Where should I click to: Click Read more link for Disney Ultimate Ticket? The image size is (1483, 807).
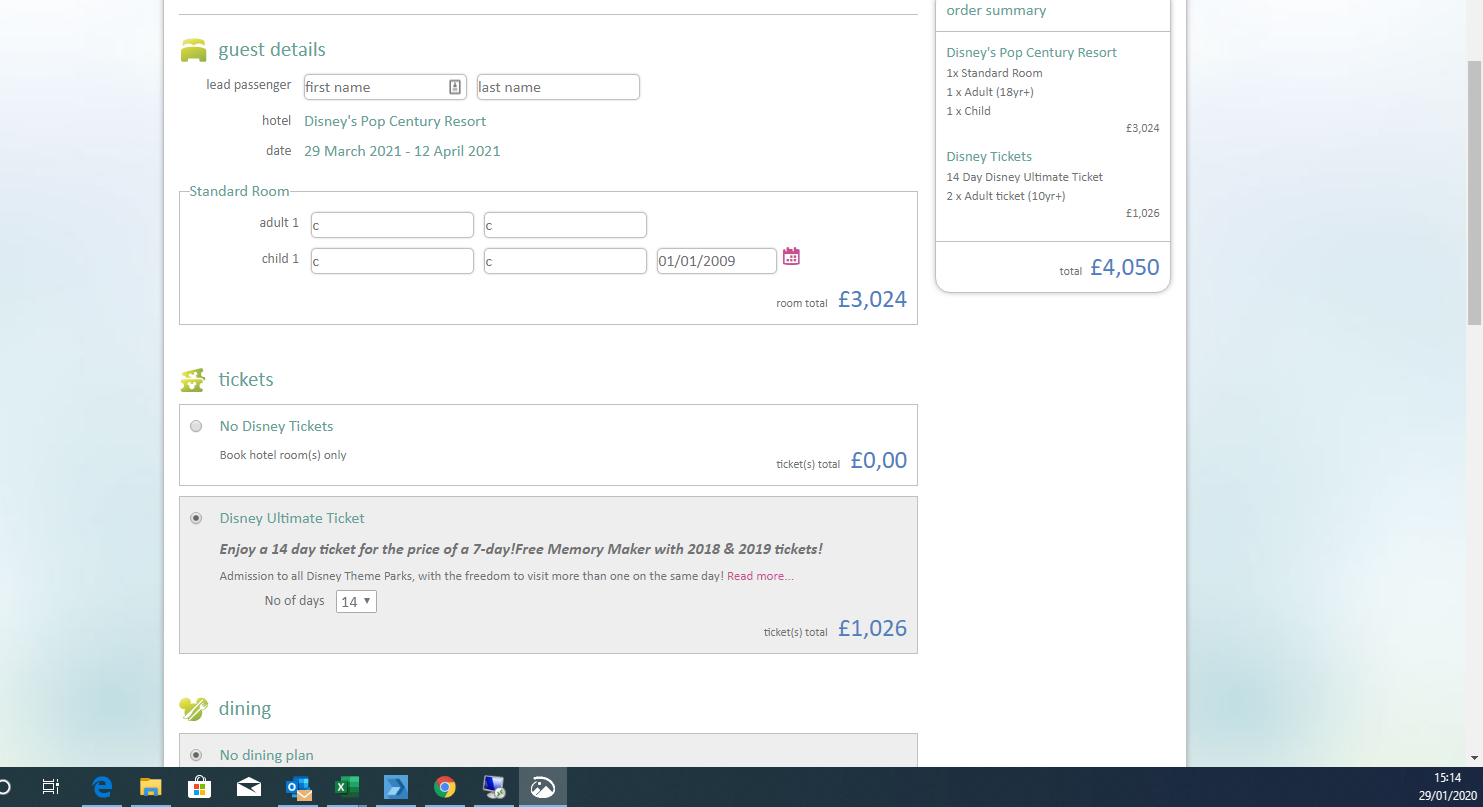[x=761, y=576]
